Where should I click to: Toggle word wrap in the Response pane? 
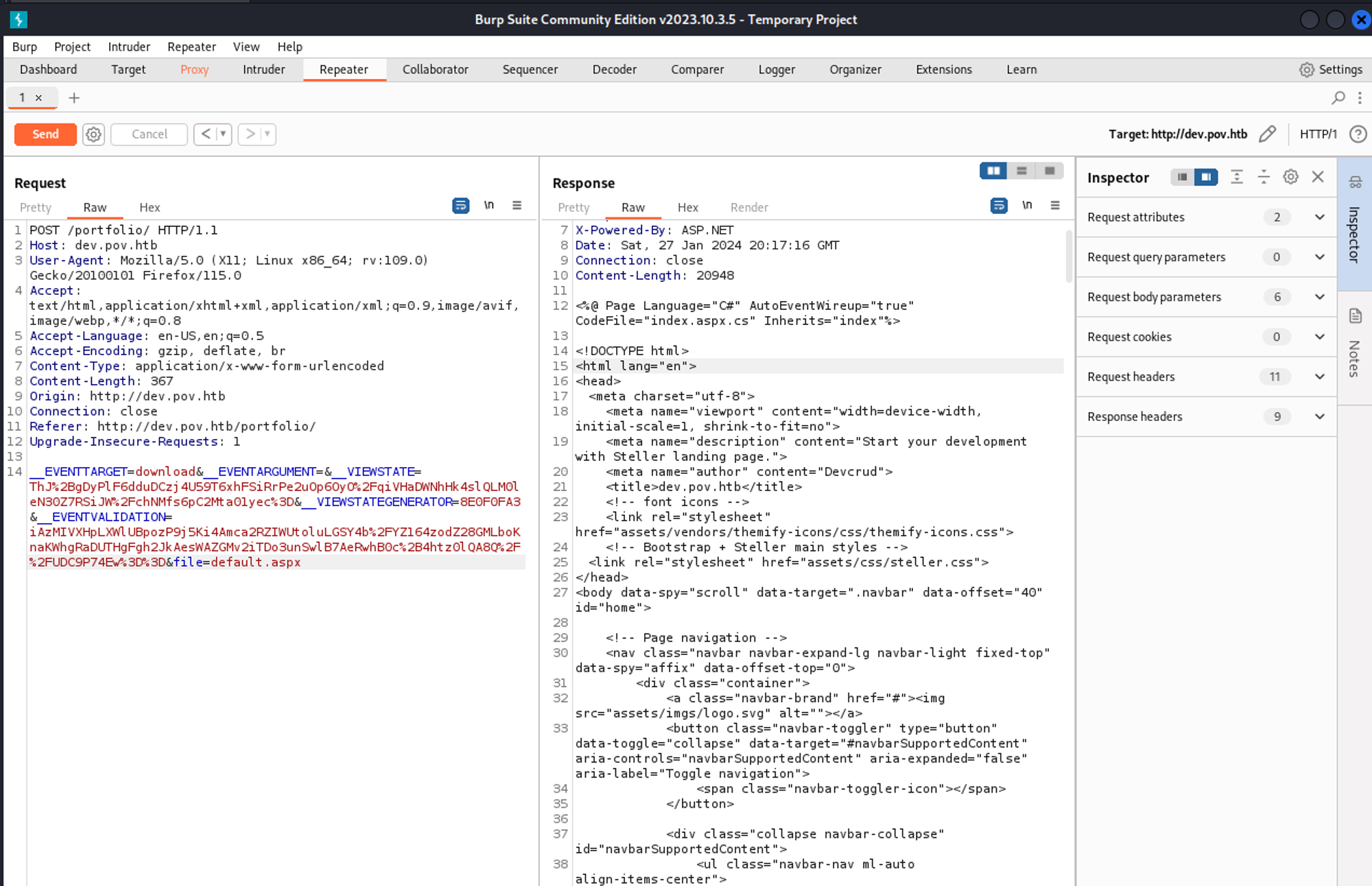click(999, 206)
